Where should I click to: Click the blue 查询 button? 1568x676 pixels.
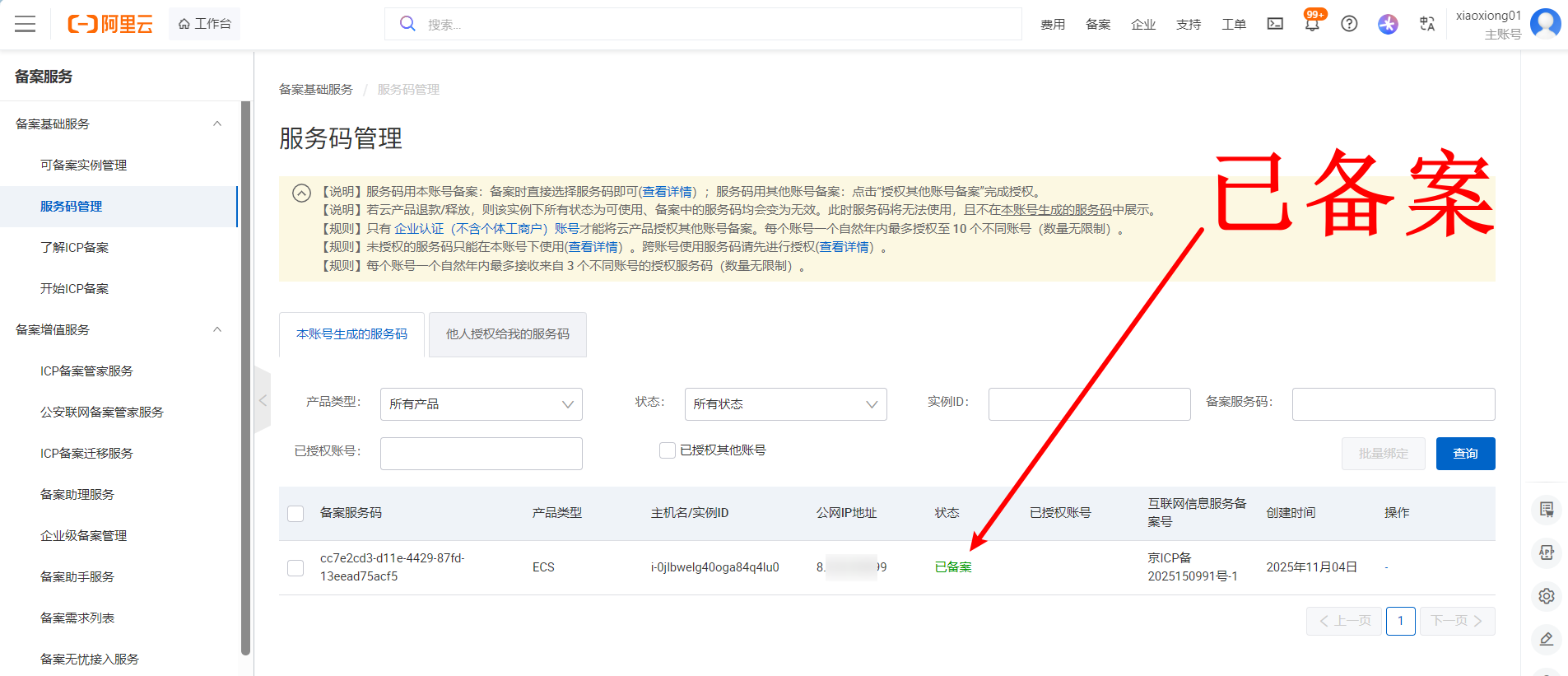click(x=1465, y=454)
